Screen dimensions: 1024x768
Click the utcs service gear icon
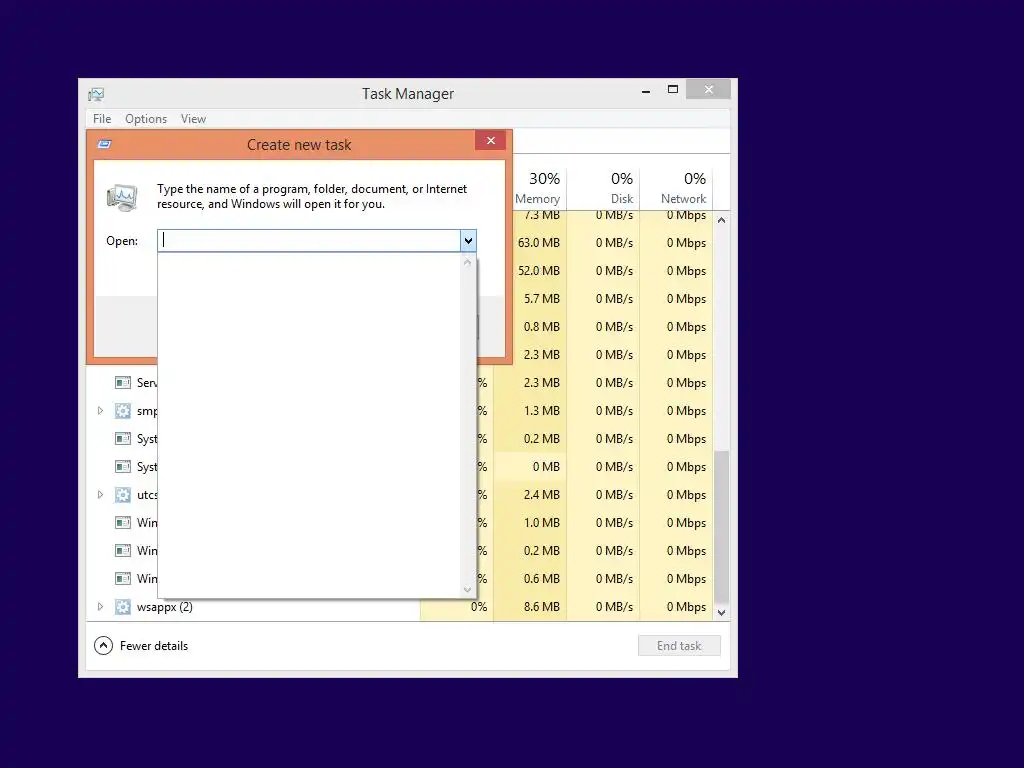(123, 494)
